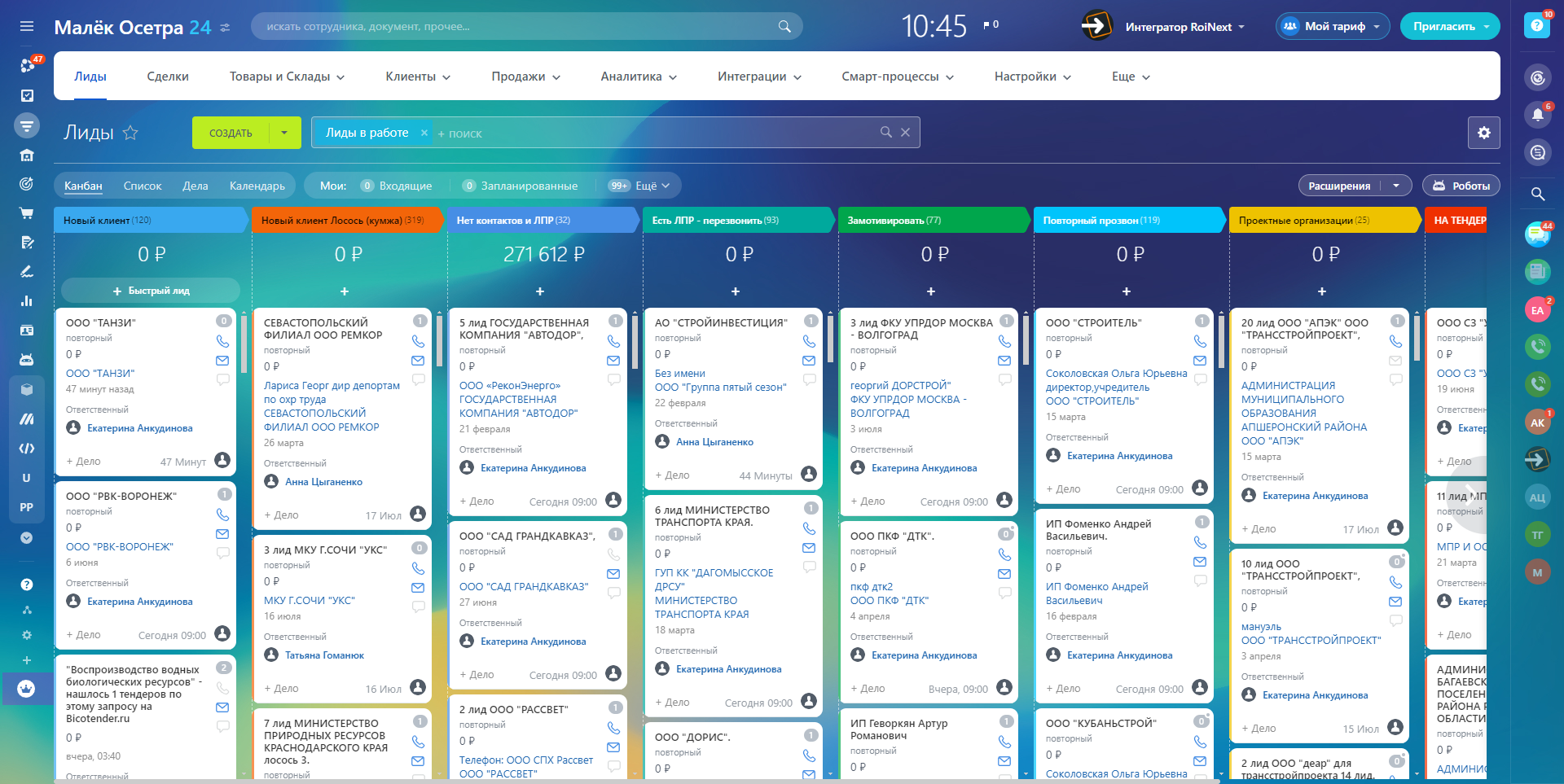Expand the Настройки menu

click(1032, 77)
